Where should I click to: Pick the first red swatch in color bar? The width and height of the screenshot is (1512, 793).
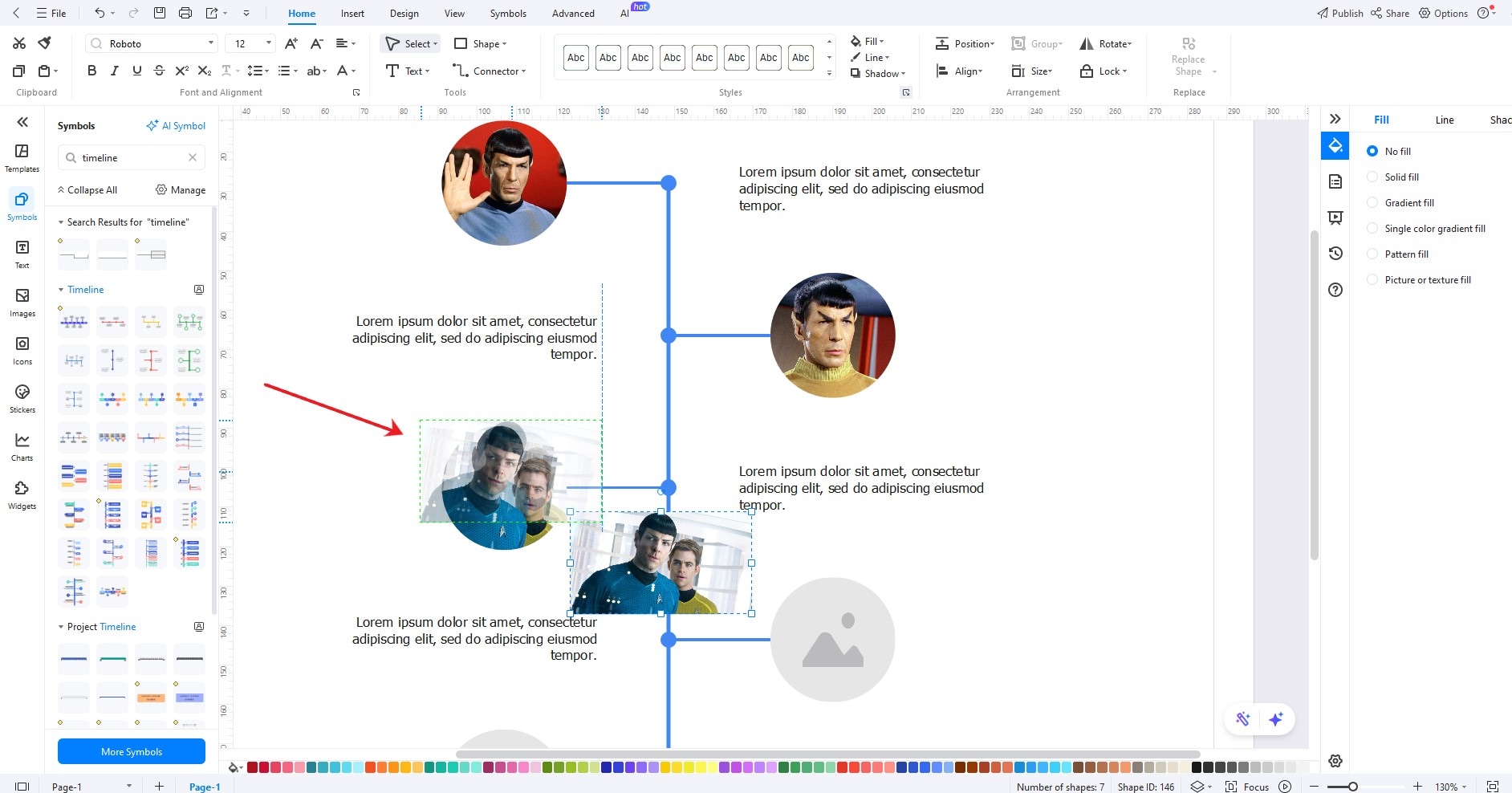pyautogui.click(x=252, y=767)
